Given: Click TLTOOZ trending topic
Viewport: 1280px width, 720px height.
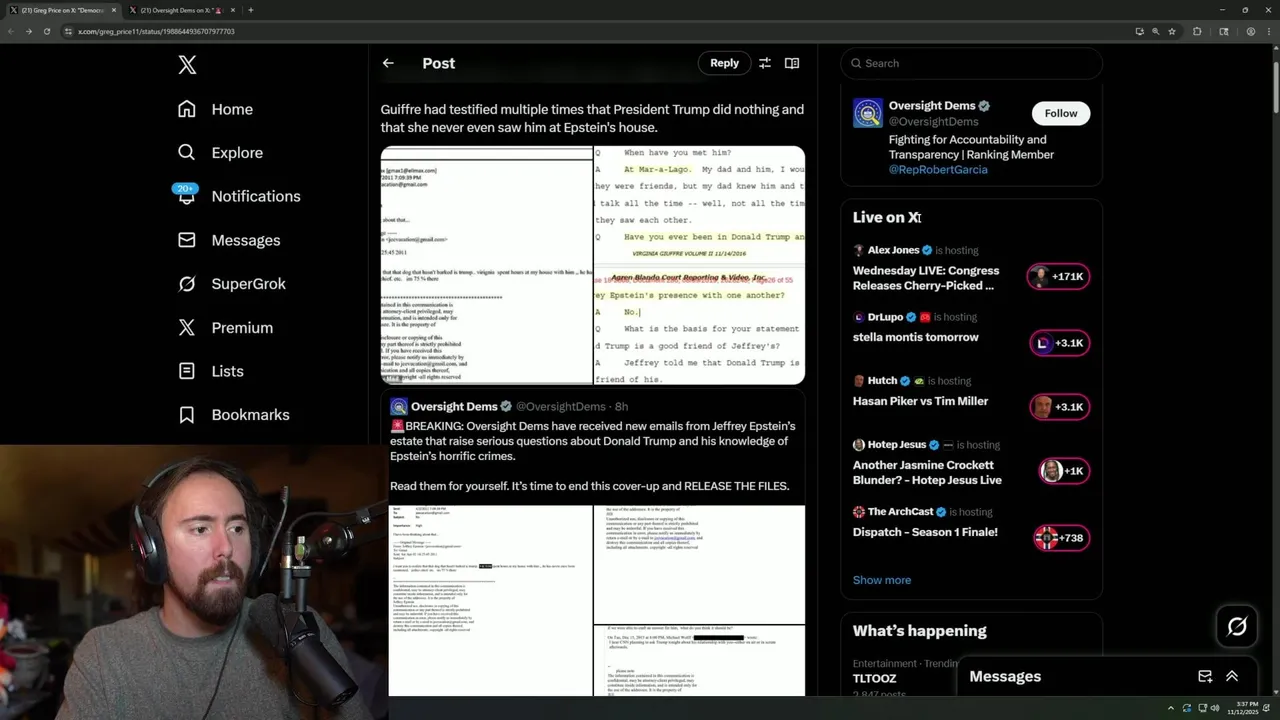Looking at the screenshot, I should pos(874,679).
